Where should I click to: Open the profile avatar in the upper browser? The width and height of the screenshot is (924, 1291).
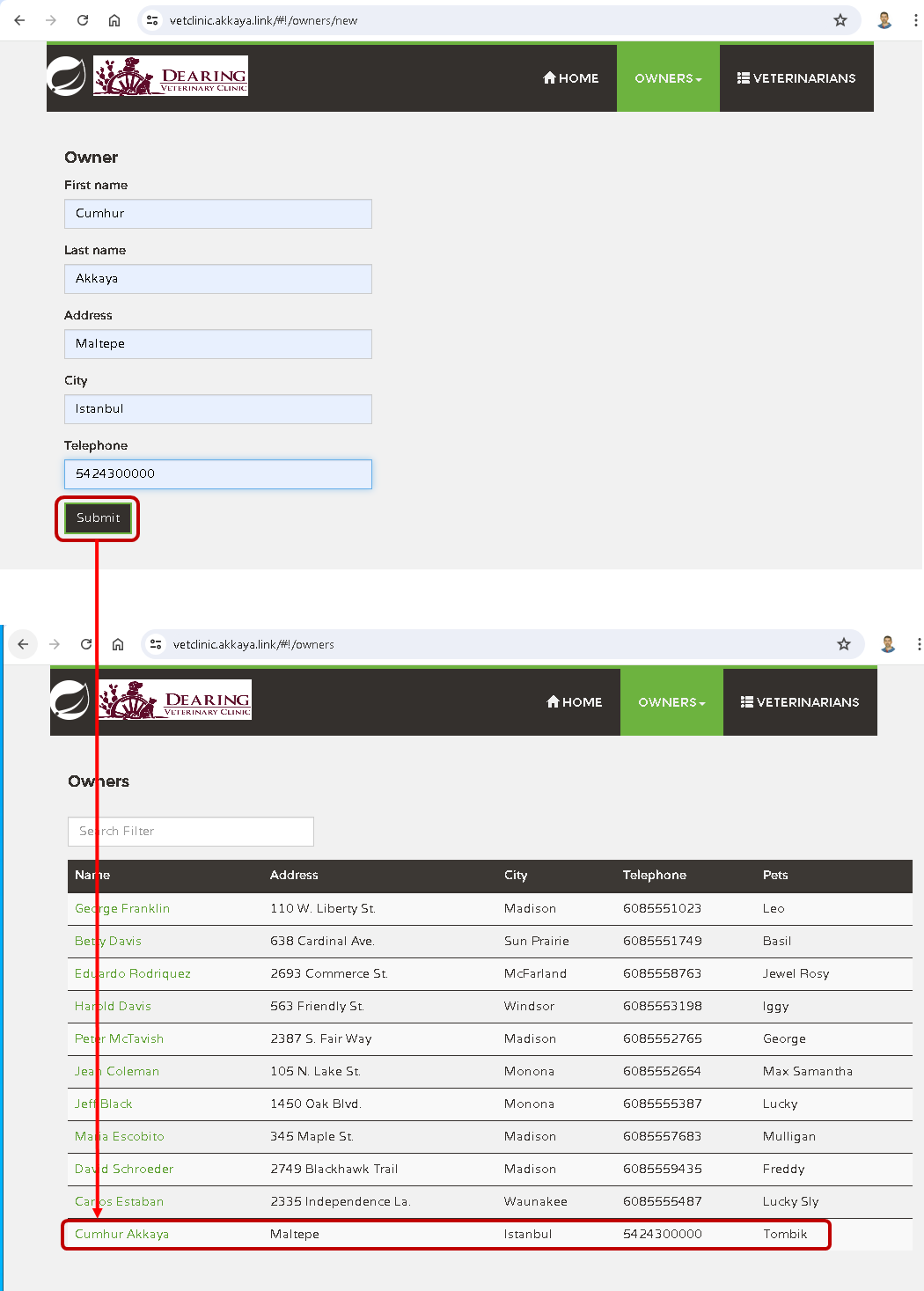coord(884,20)
